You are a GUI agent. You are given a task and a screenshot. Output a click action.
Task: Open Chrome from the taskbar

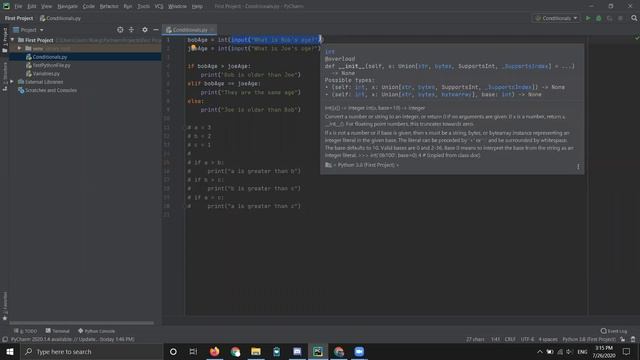point(235,351)
